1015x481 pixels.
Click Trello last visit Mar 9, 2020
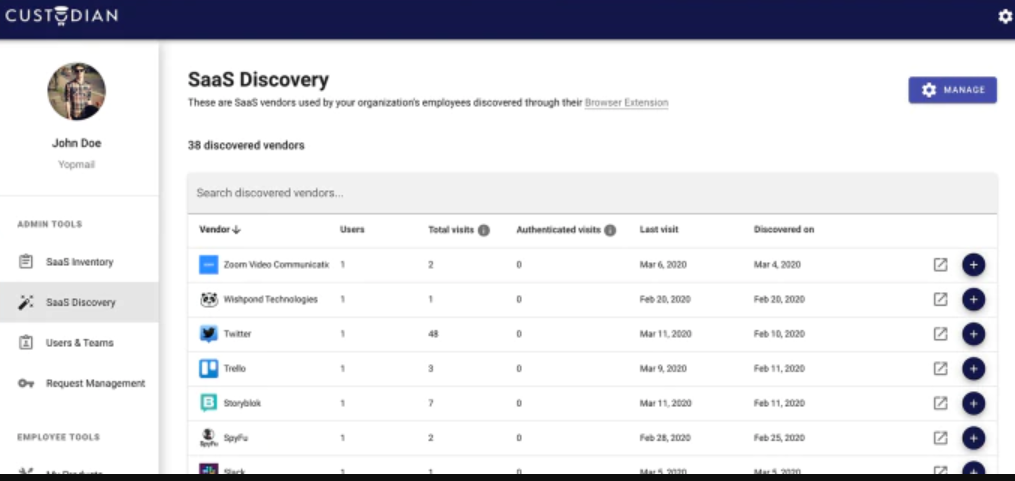click(663, 368)
